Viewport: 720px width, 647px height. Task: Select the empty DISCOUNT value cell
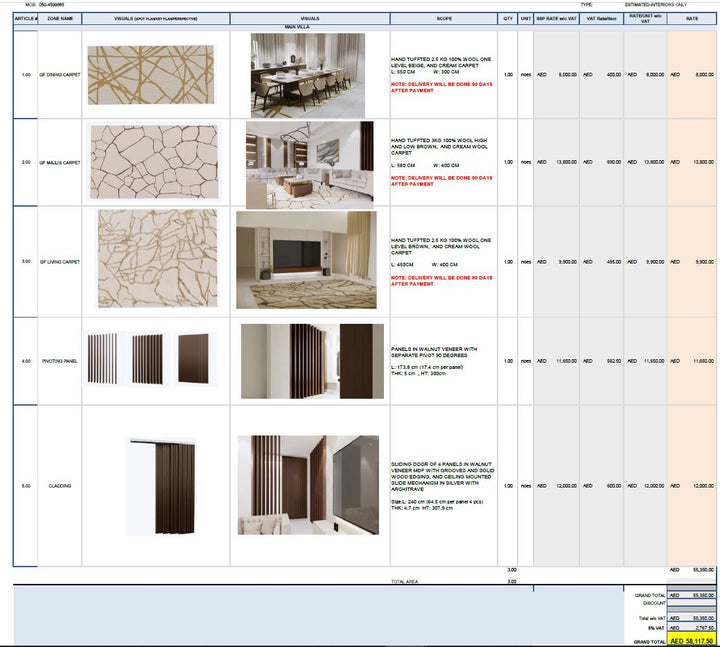pyautogui.click(x=692, y=603)
